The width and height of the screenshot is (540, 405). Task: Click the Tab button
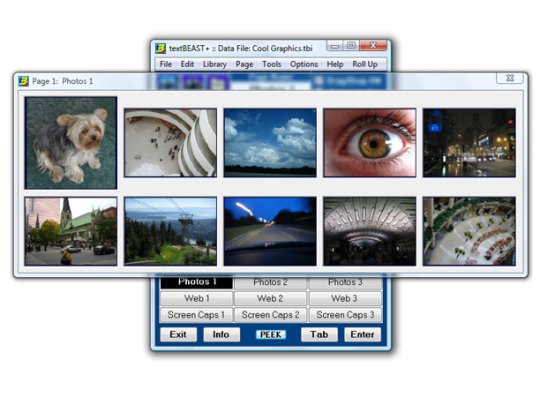(x=319, y=334)
